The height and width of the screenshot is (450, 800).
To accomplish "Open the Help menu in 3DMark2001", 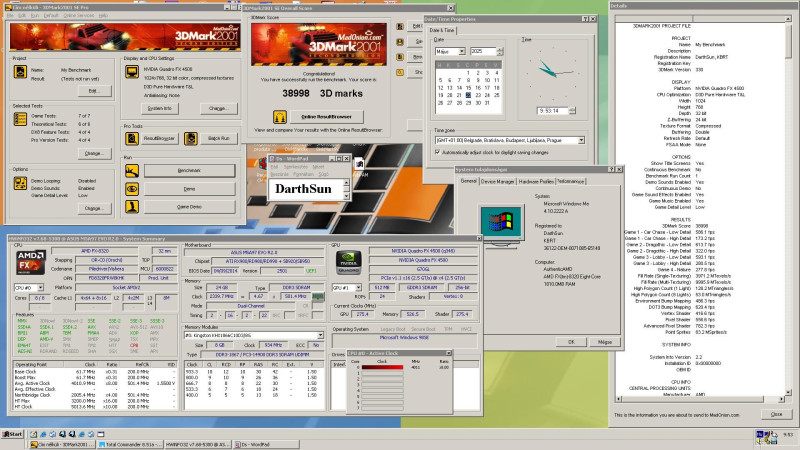I will 103,16.
